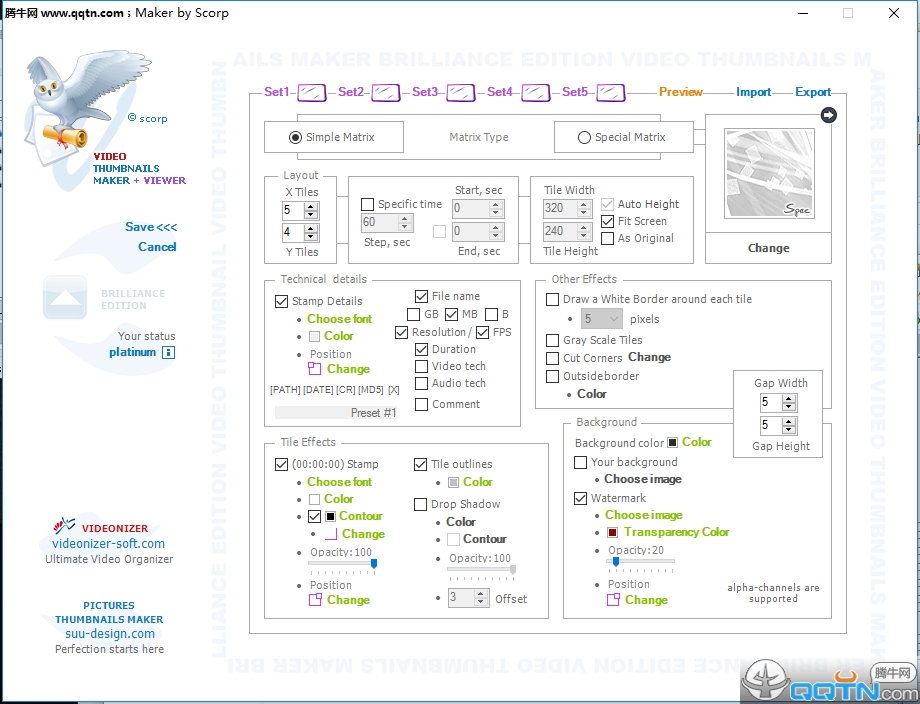The height and width of the screenshot is (704, 920).
Task: Click the Videonizer logo icon
Action: (x=63, y=524)
